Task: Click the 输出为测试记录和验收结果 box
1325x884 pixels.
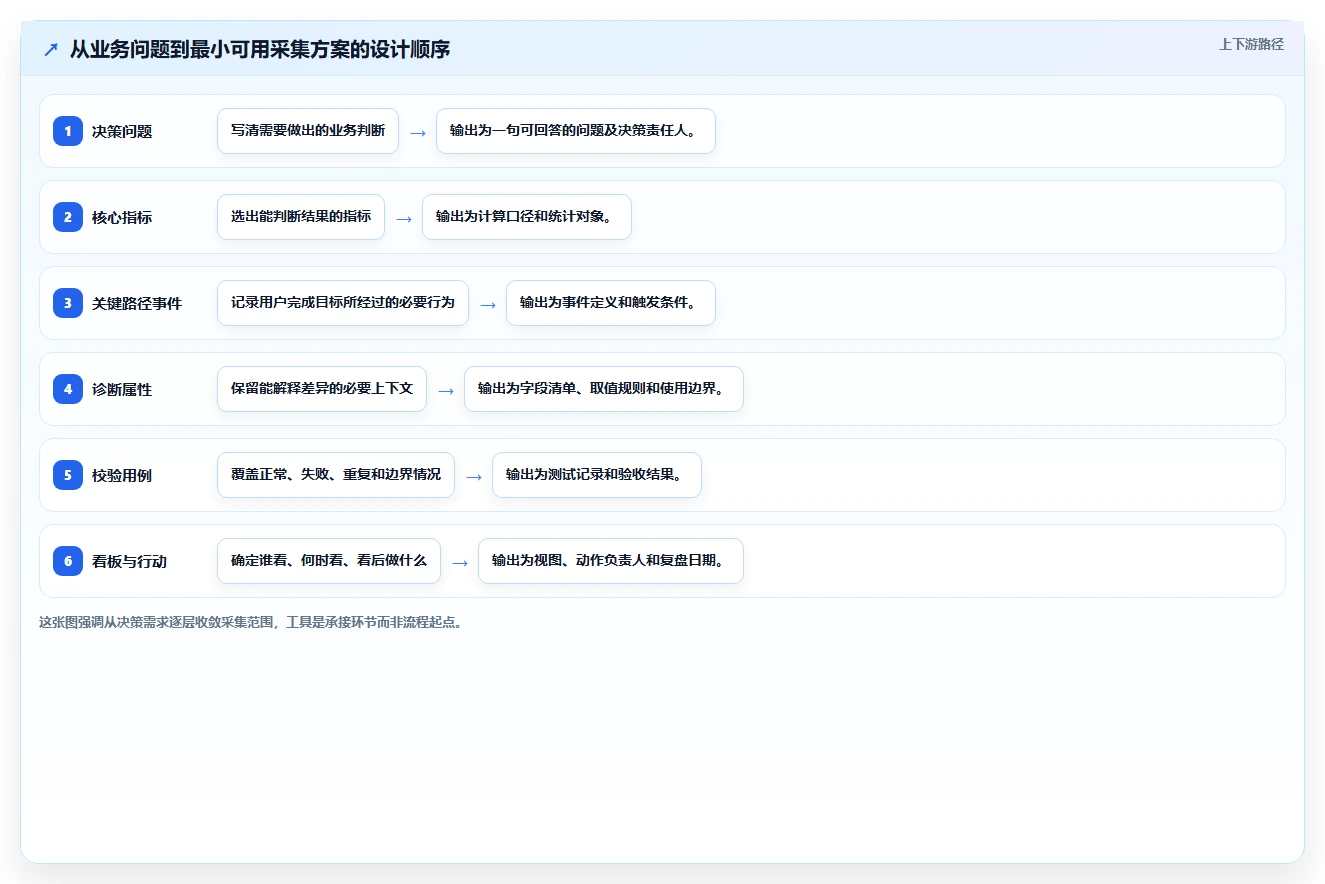Action: (597, 475)
